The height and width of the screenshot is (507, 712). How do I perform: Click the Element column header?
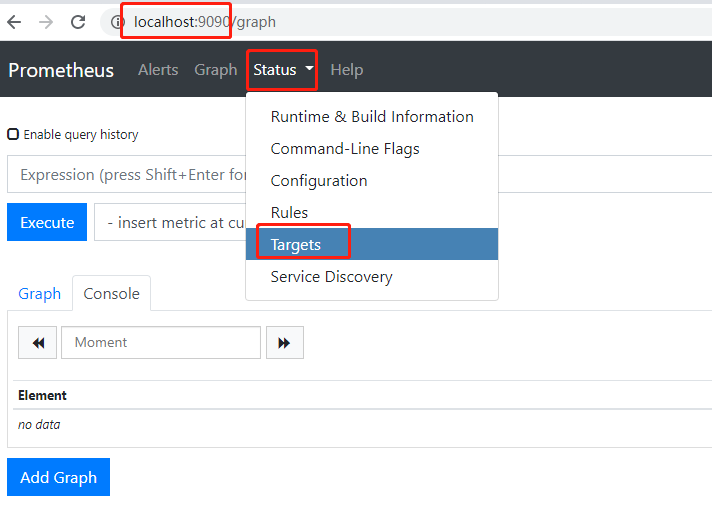tap(42, 395)
